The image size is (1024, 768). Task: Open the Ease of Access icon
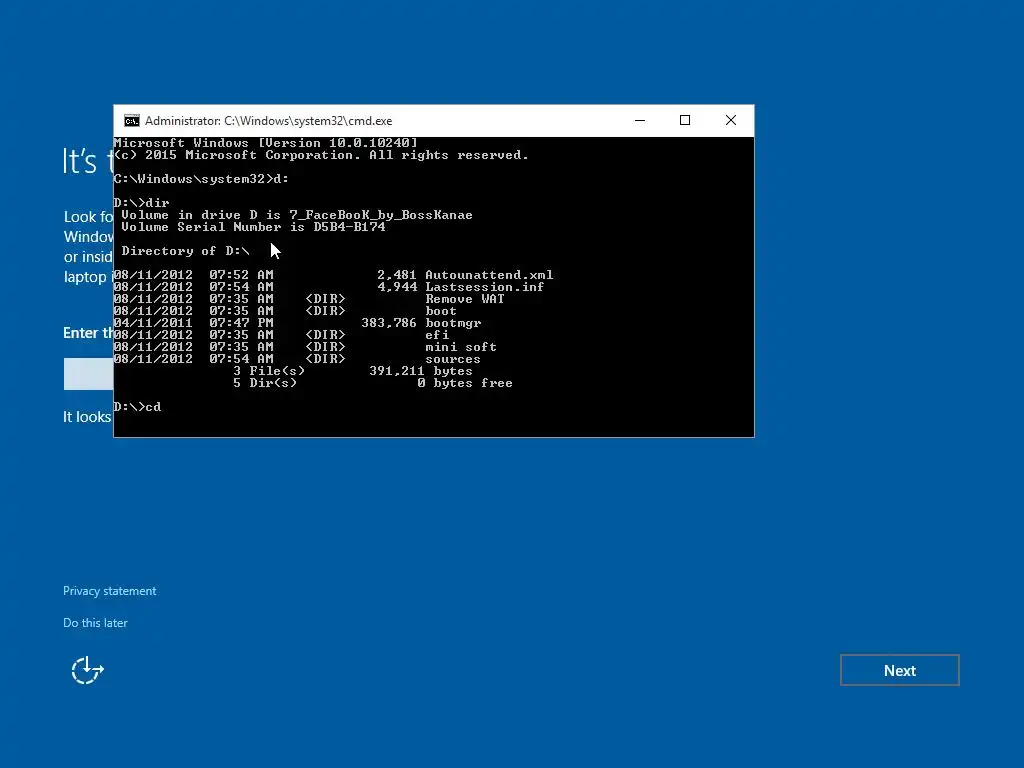[88, 670]
